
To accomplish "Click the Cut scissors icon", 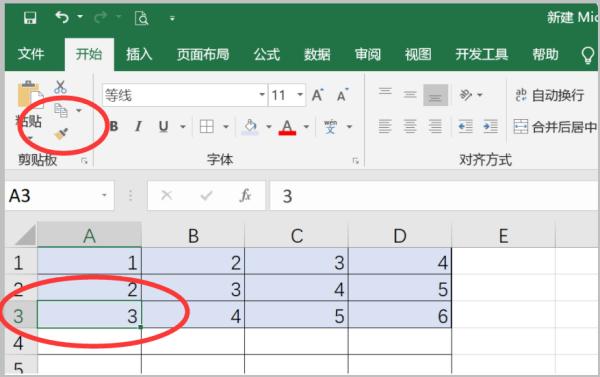I will tap(60, 87).
